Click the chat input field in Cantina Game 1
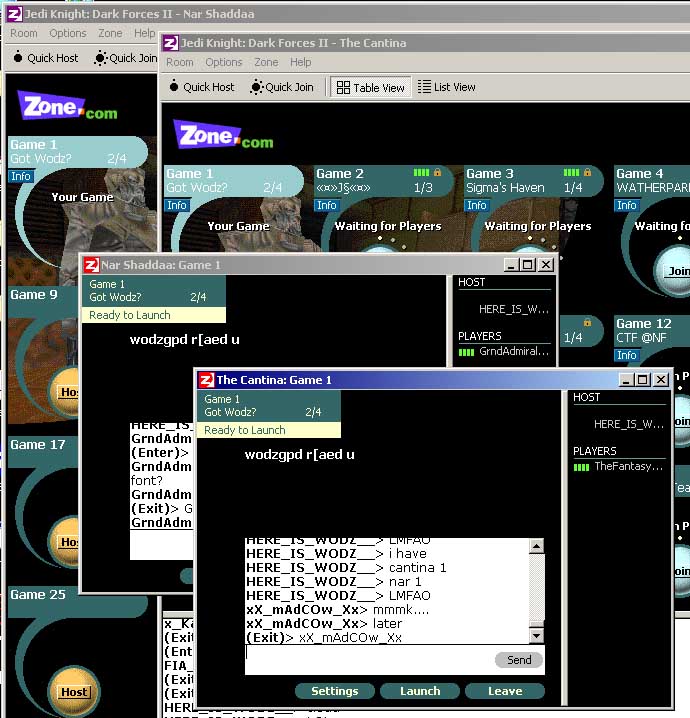 click(x=369, y=660)
